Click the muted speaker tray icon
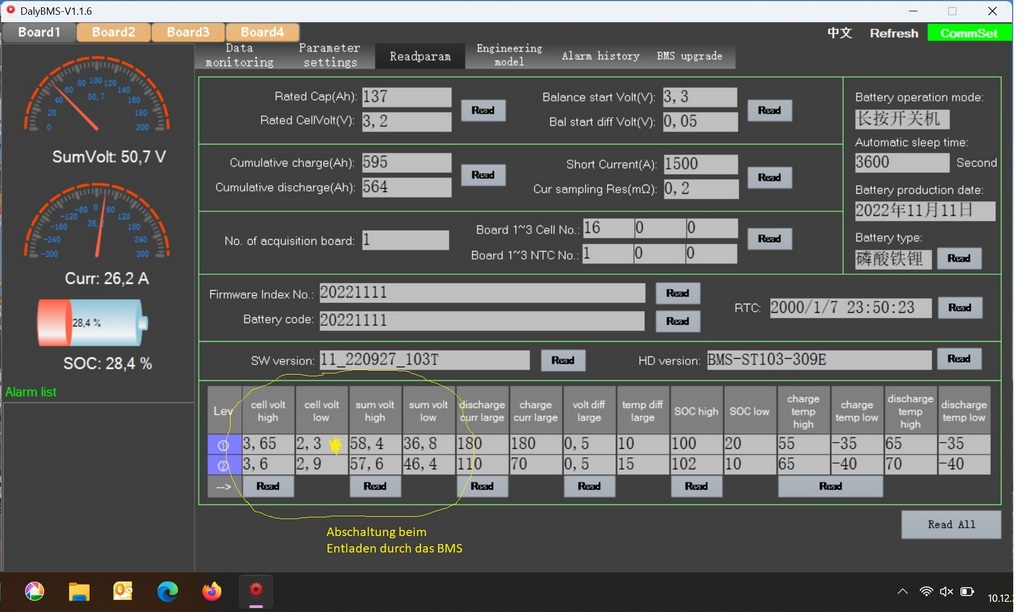 [x=946, y=592]
